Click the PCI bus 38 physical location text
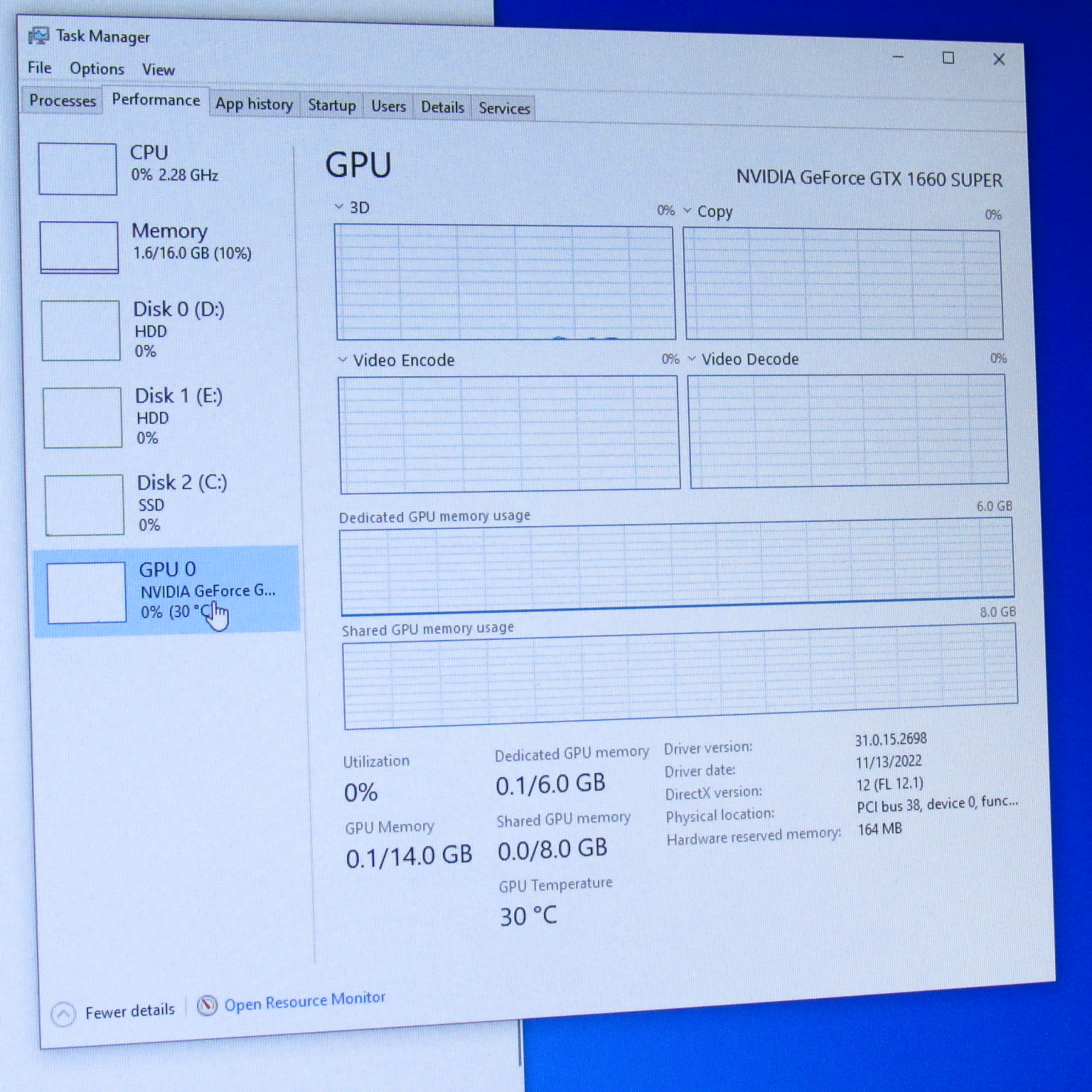1092x1092 pixels. pos(938,804)
